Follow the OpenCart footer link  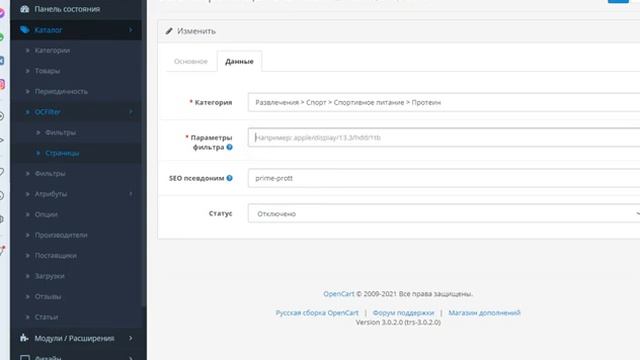(339, 294)
